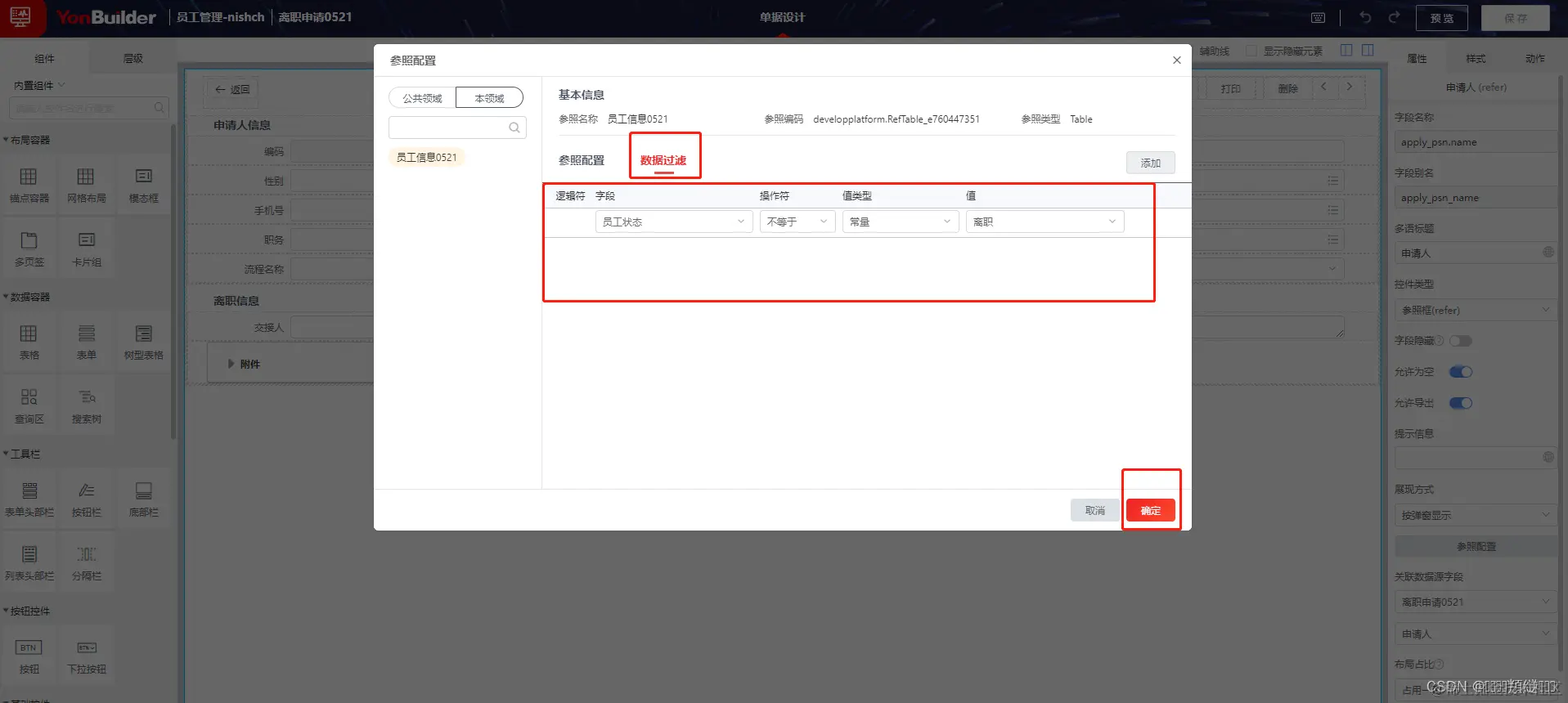Image resolution: width=1568 pixels, height=703 pixels.
Task: Click the keyboard shortcuts icon in top bar
Action: [x=1318, y=17]
